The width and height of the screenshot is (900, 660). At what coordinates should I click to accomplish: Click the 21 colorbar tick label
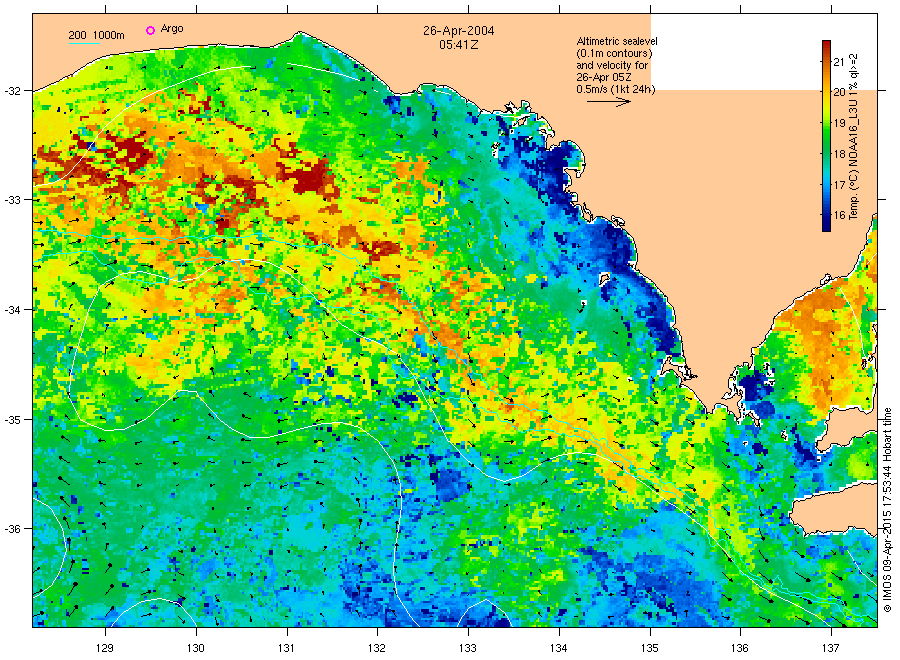coord(839,62)
